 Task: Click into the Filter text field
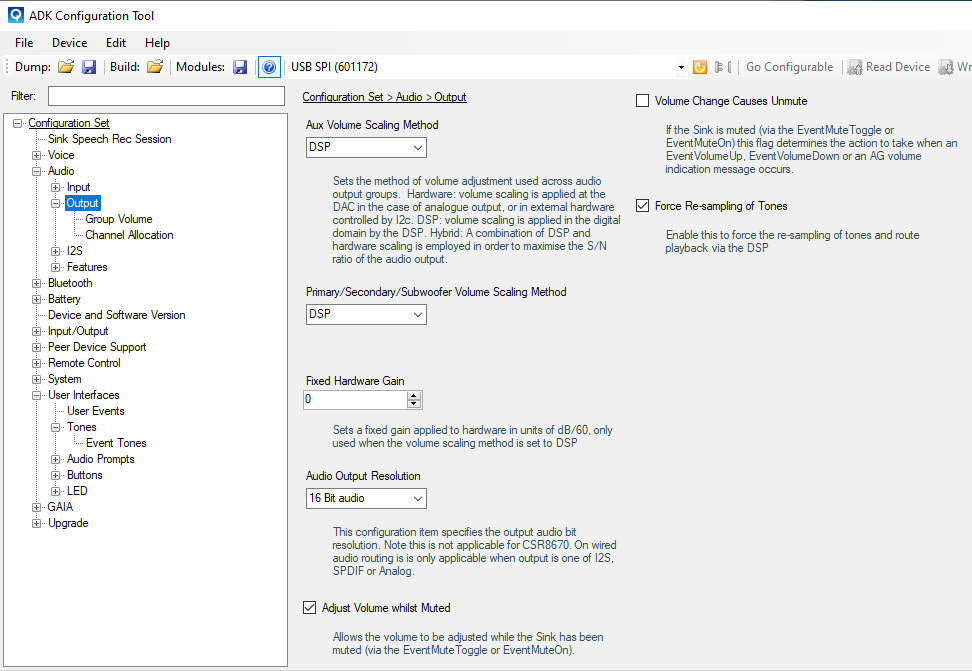[166, 96]
